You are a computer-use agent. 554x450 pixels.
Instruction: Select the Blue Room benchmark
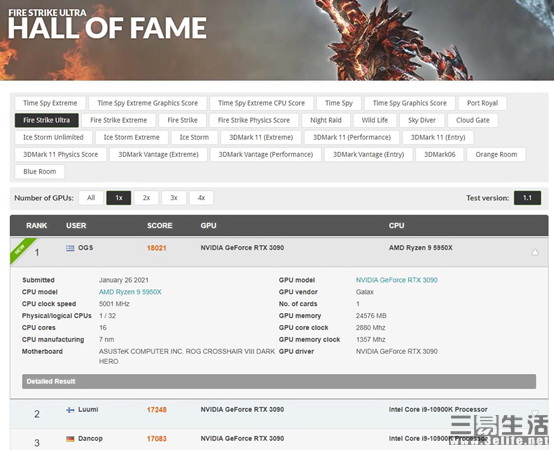[40, 172]
